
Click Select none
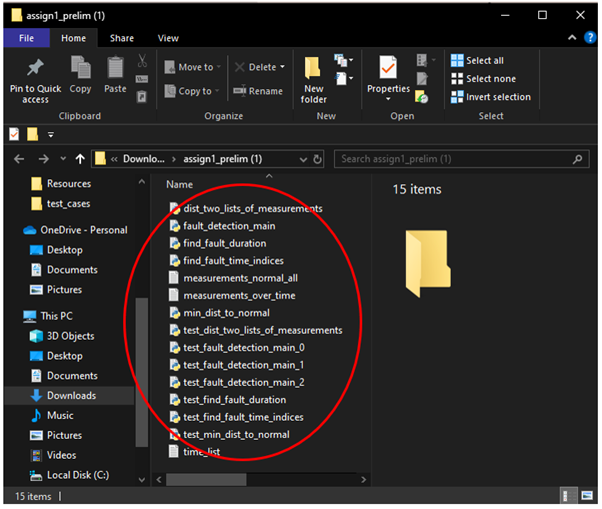(483, 79)
